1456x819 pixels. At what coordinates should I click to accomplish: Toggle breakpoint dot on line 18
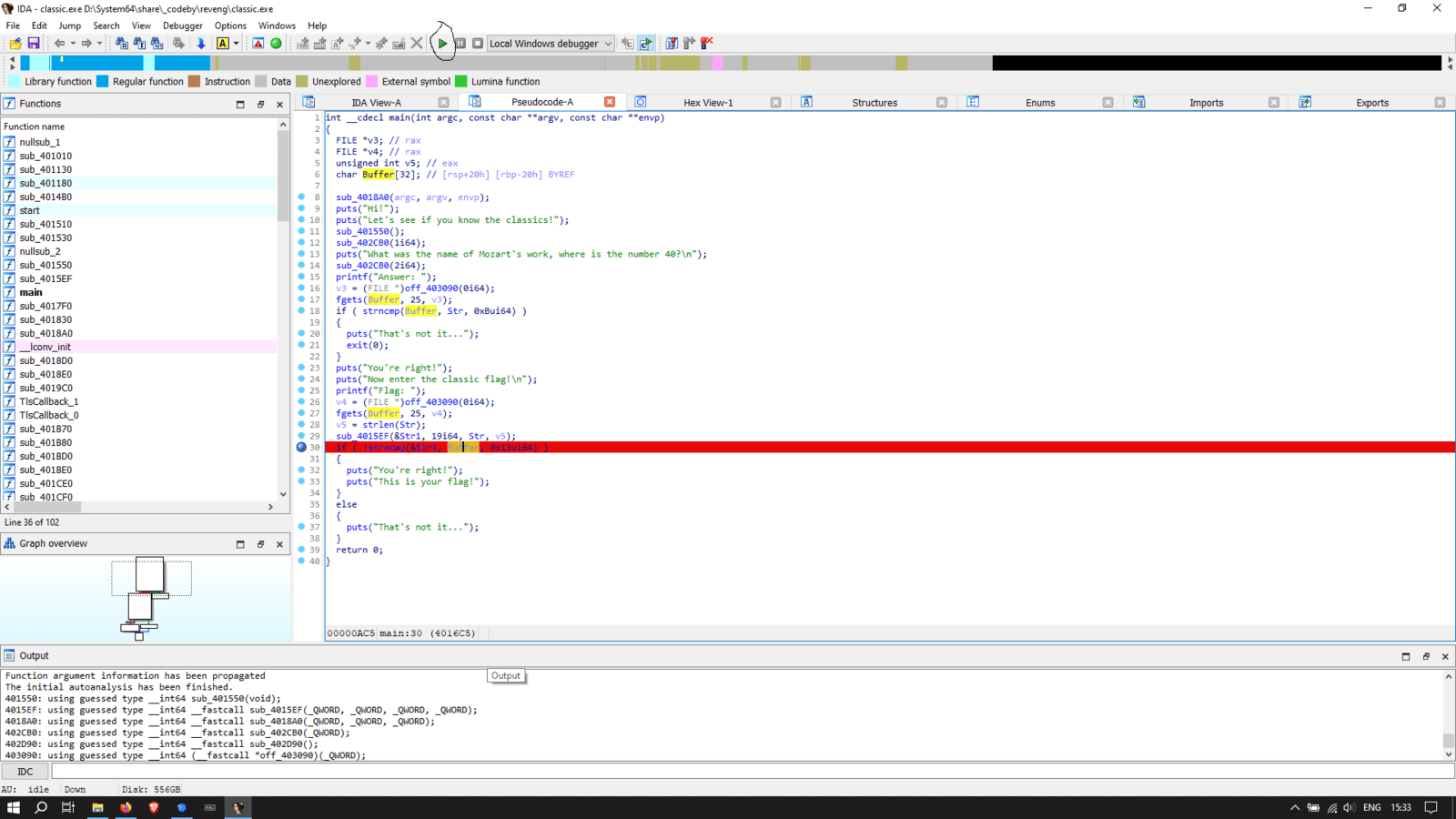click(x=301, y=311)
